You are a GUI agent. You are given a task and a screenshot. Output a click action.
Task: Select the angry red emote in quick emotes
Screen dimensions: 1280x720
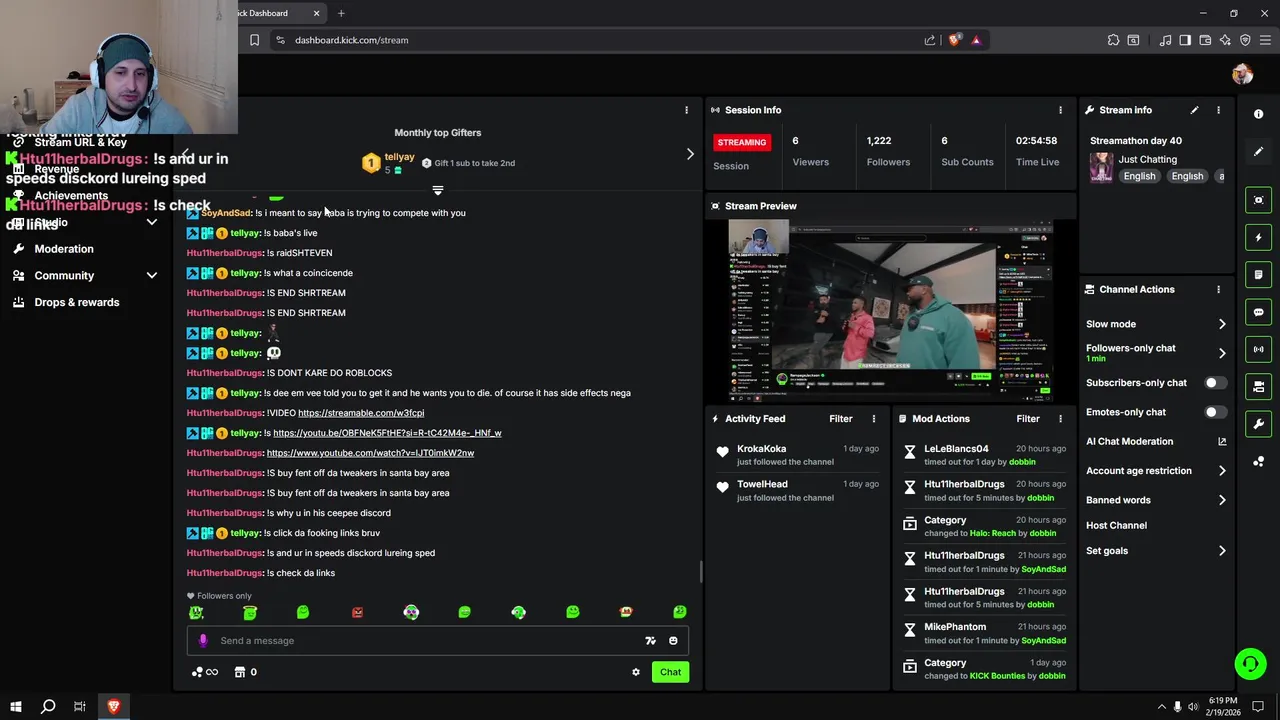coord(357,612)
